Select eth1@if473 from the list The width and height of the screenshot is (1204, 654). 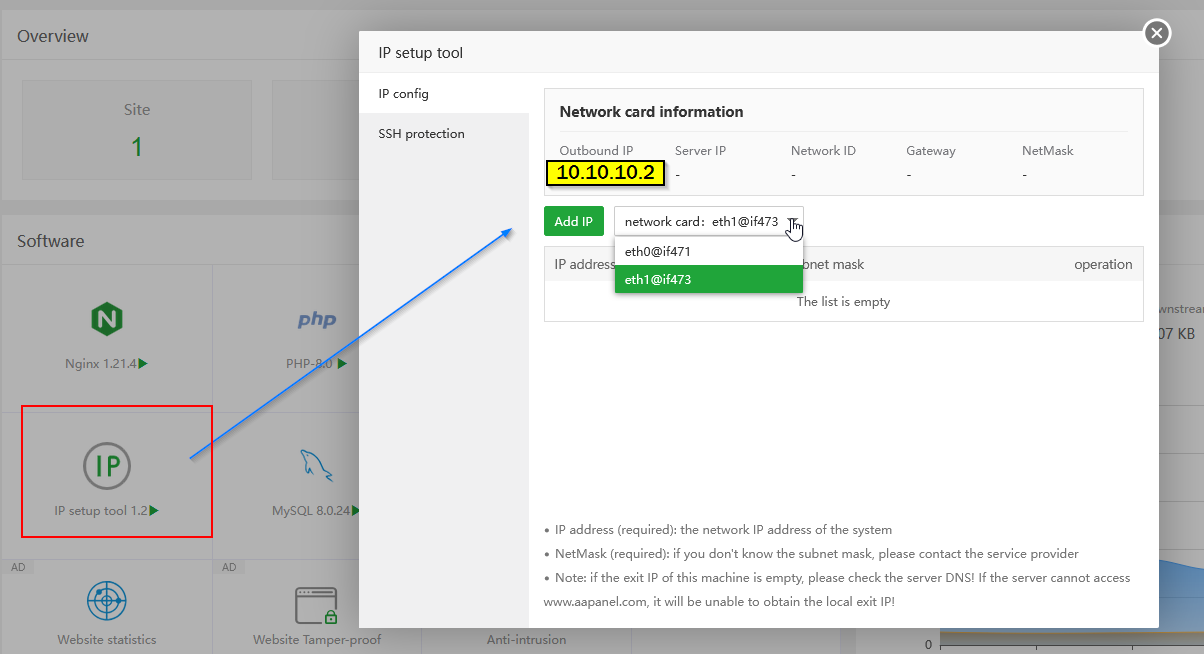click(x=709, y=280)
